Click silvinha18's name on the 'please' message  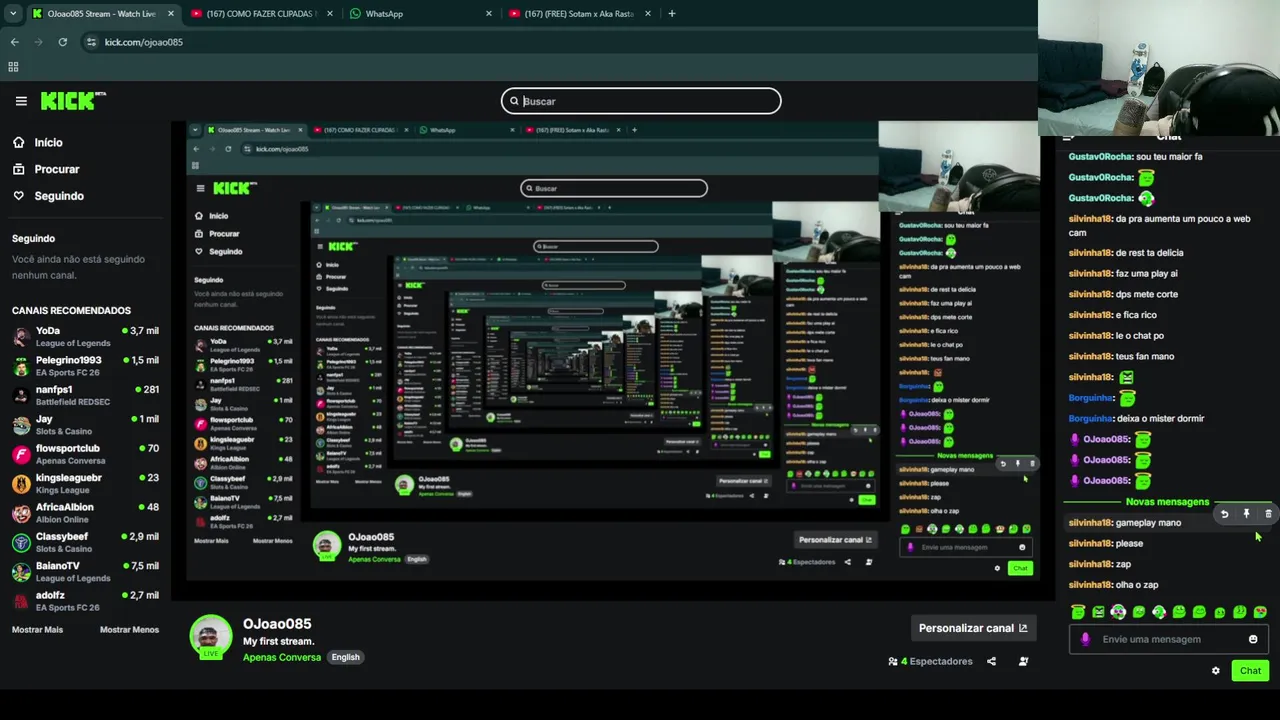1091,544
